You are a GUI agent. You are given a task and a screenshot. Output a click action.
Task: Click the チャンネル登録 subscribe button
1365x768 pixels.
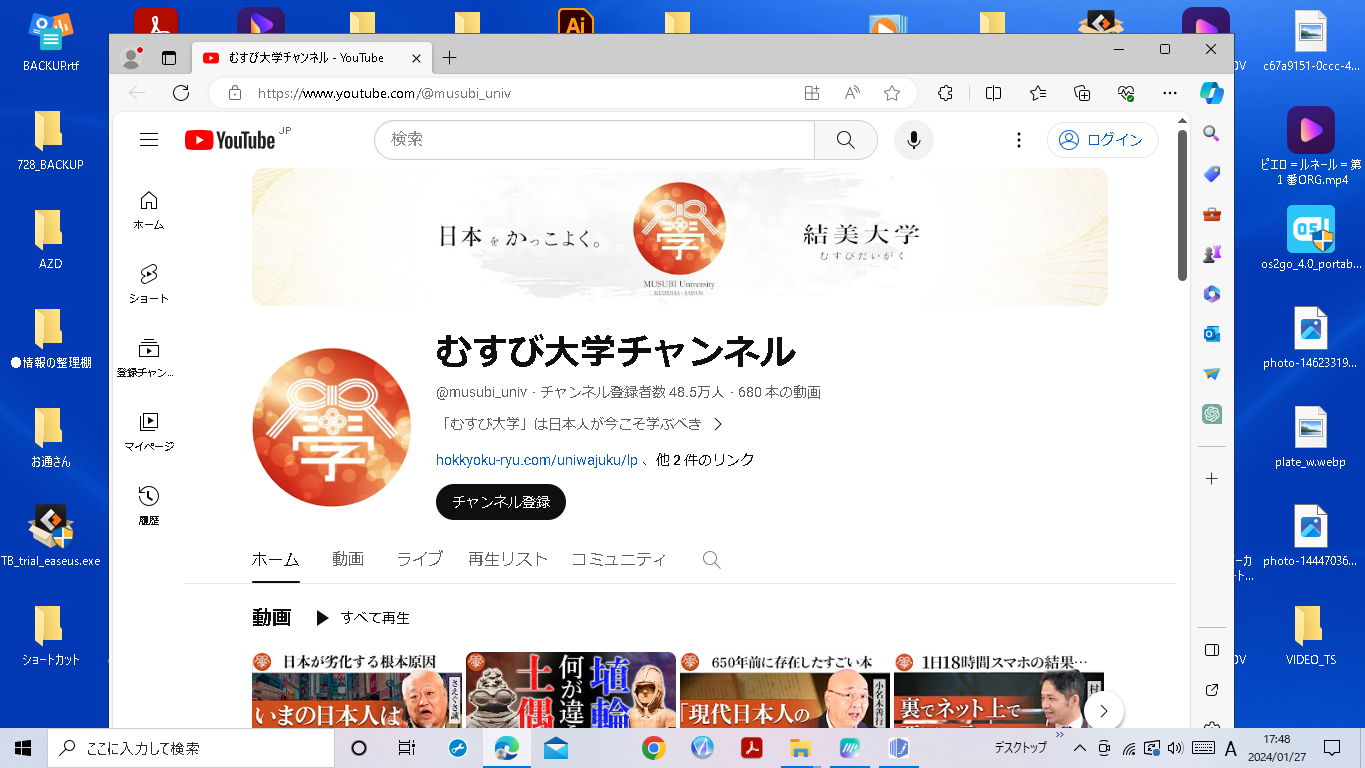point(501,502)
